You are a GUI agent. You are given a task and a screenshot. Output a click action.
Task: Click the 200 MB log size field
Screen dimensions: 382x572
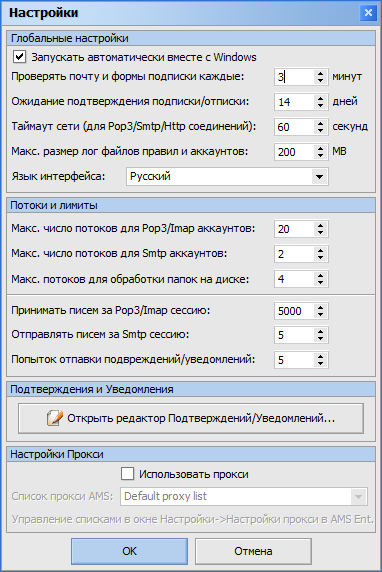click(294, 152)
